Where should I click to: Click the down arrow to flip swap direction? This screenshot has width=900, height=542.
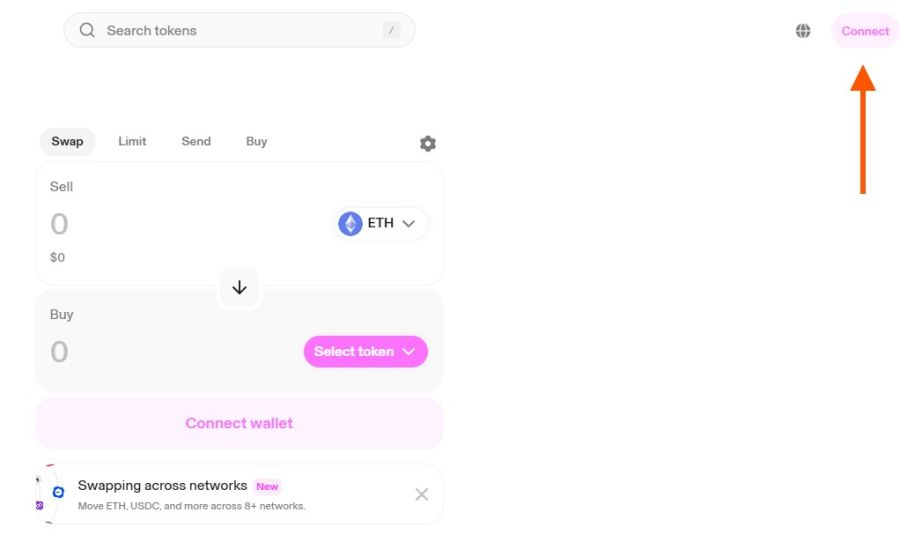pyautogui.click(x=239, y=288)
